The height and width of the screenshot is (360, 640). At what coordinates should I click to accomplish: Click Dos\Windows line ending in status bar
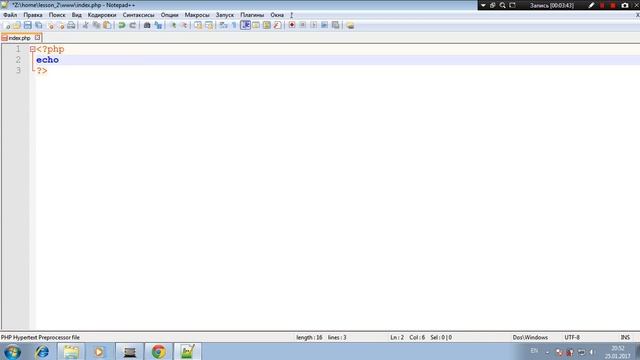(530, 338)
